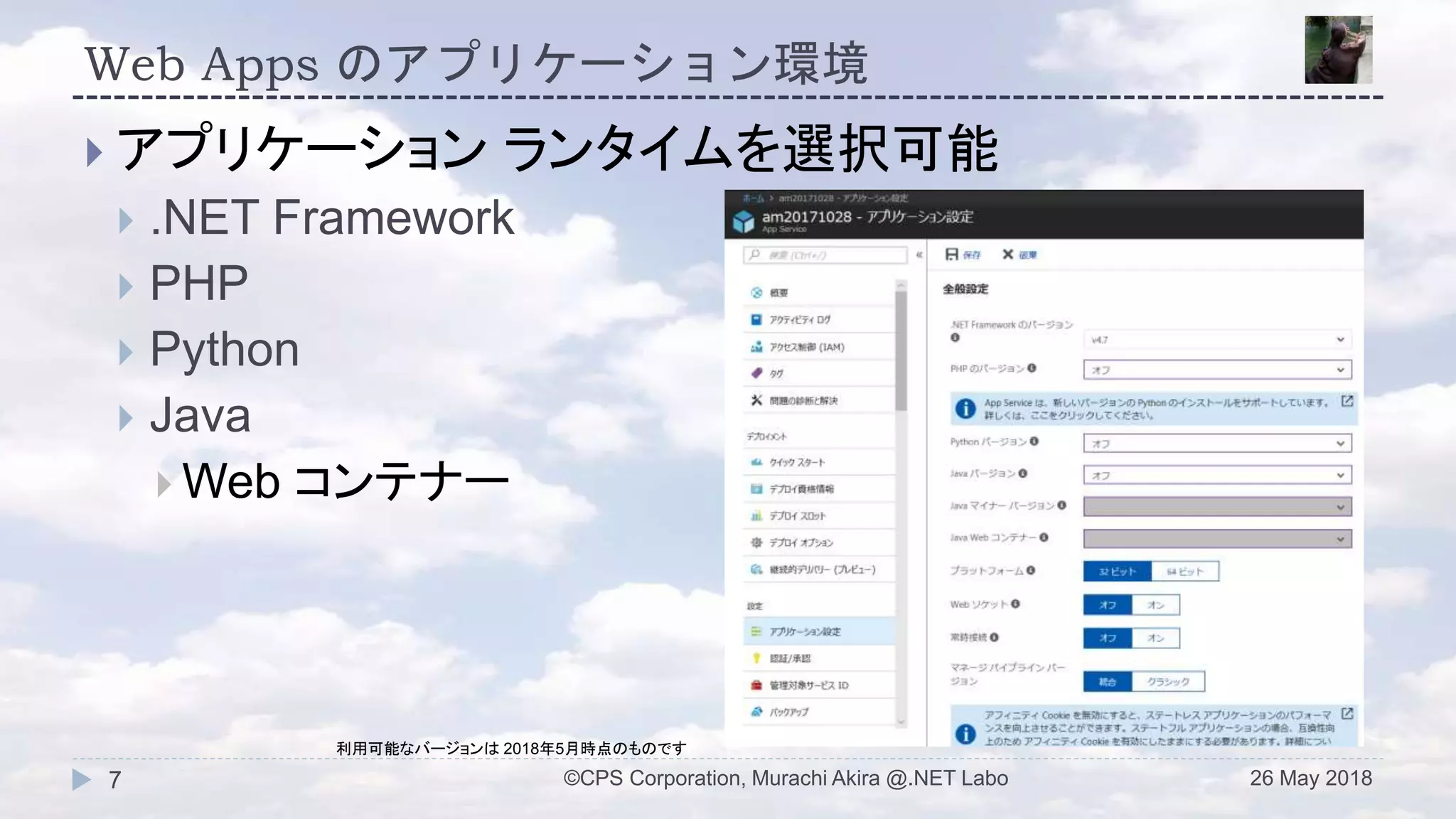The image size is (1456, 819).
Task: Click the ホーム breadcrumb link
Action: pyautogui.click(x=753, y=198)
